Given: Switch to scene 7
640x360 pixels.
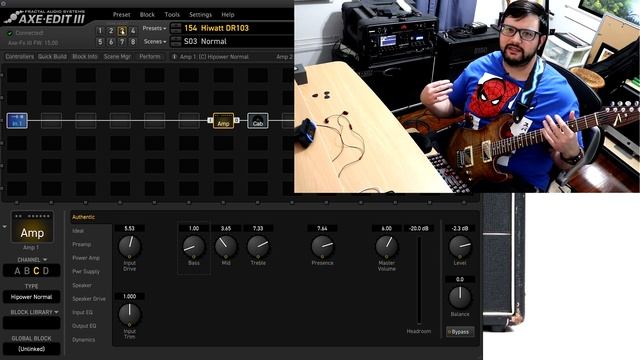Looking at the screenshot, I should coord(122,42).
